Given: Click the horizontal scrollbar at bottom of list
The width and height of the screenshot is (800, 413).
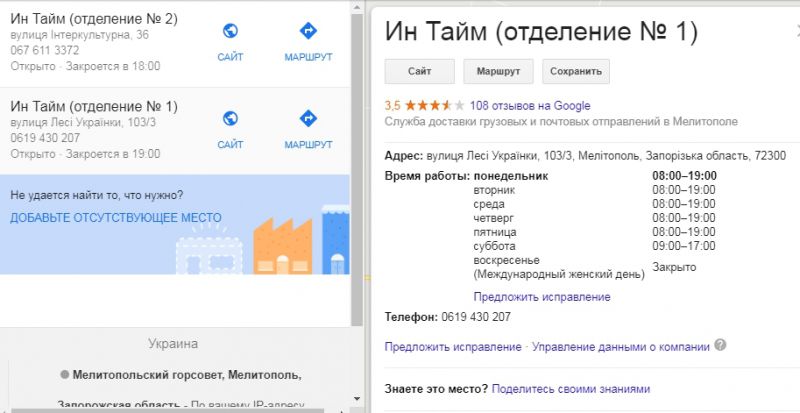Looking at the screenshot, I should (167, 410).
